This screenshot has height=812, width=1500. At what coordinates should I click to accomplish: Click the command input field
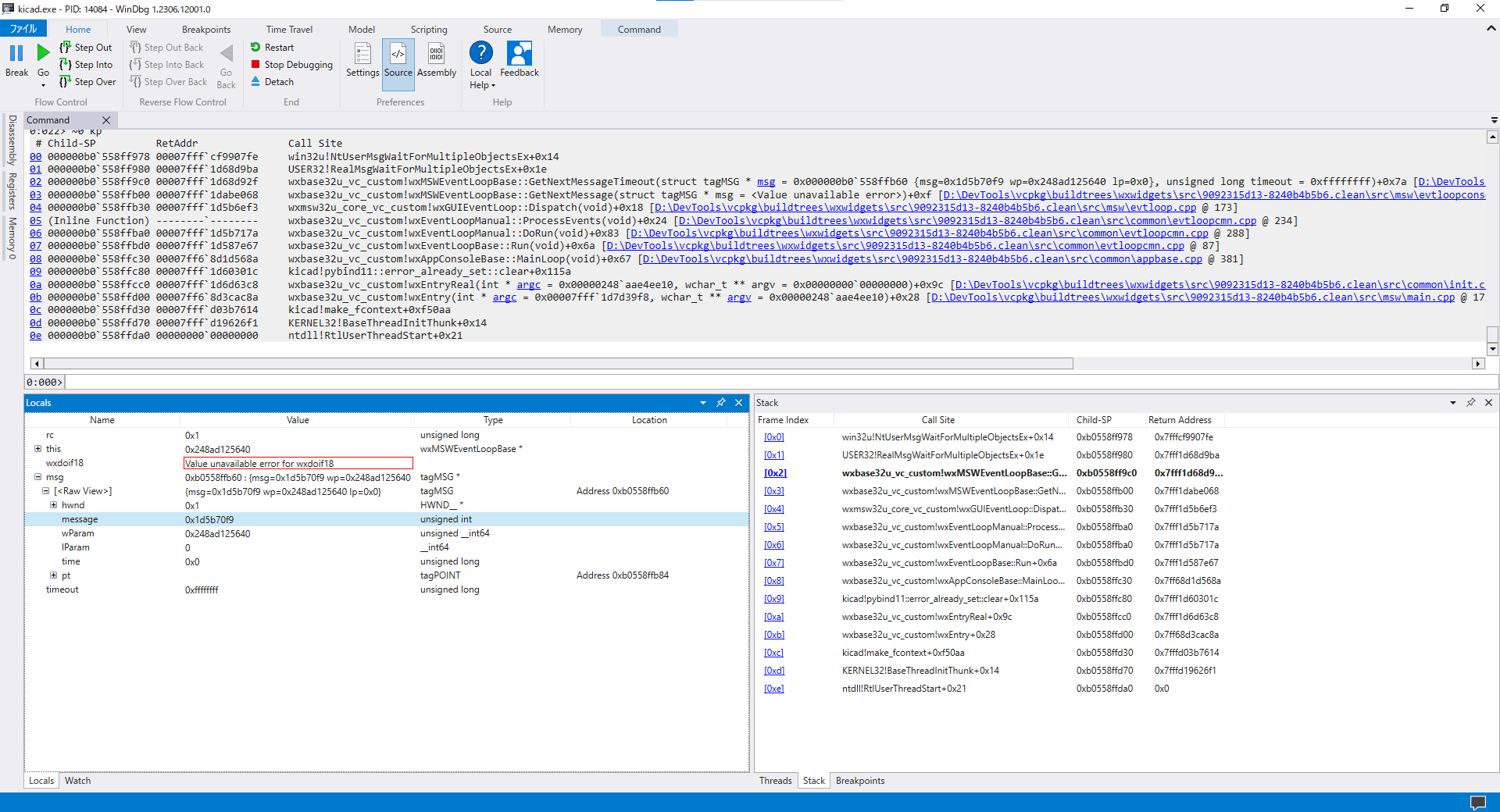(781, 382)
